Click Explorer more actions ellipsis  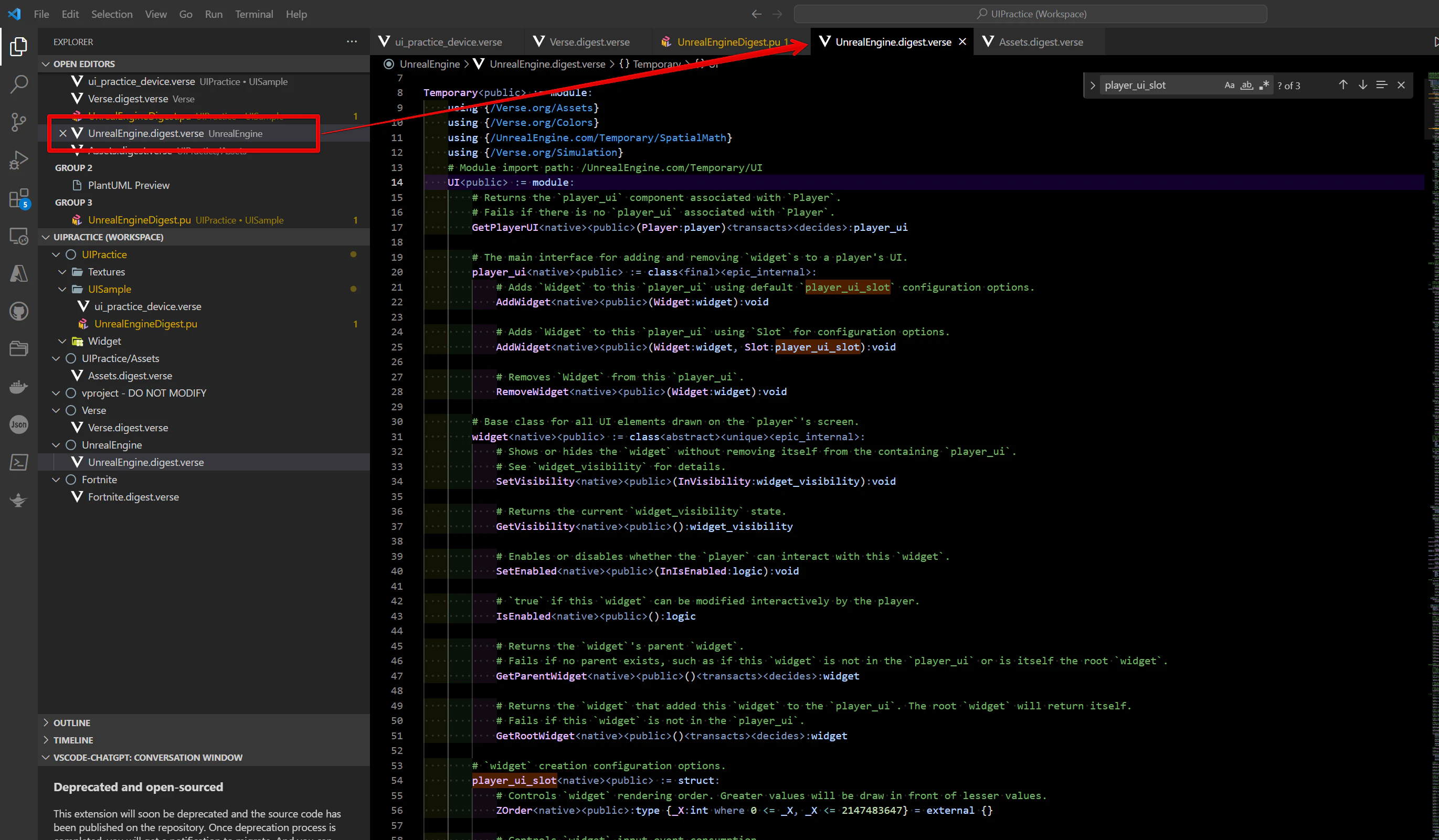(x=352, y=41)
